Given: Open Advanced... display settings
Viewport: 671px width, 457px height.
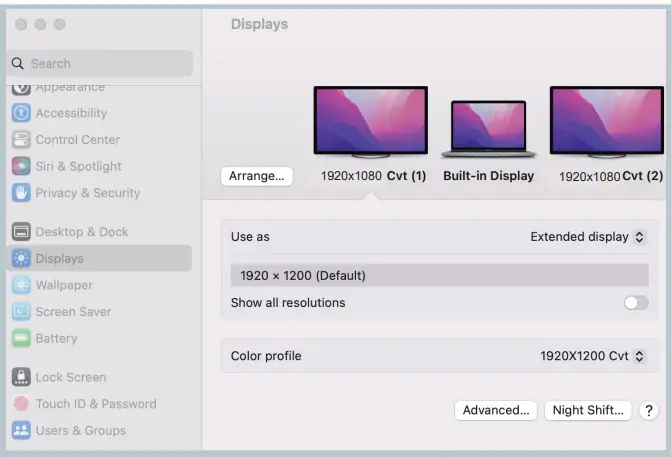Looking at the screenshot, I should point(495,410).
